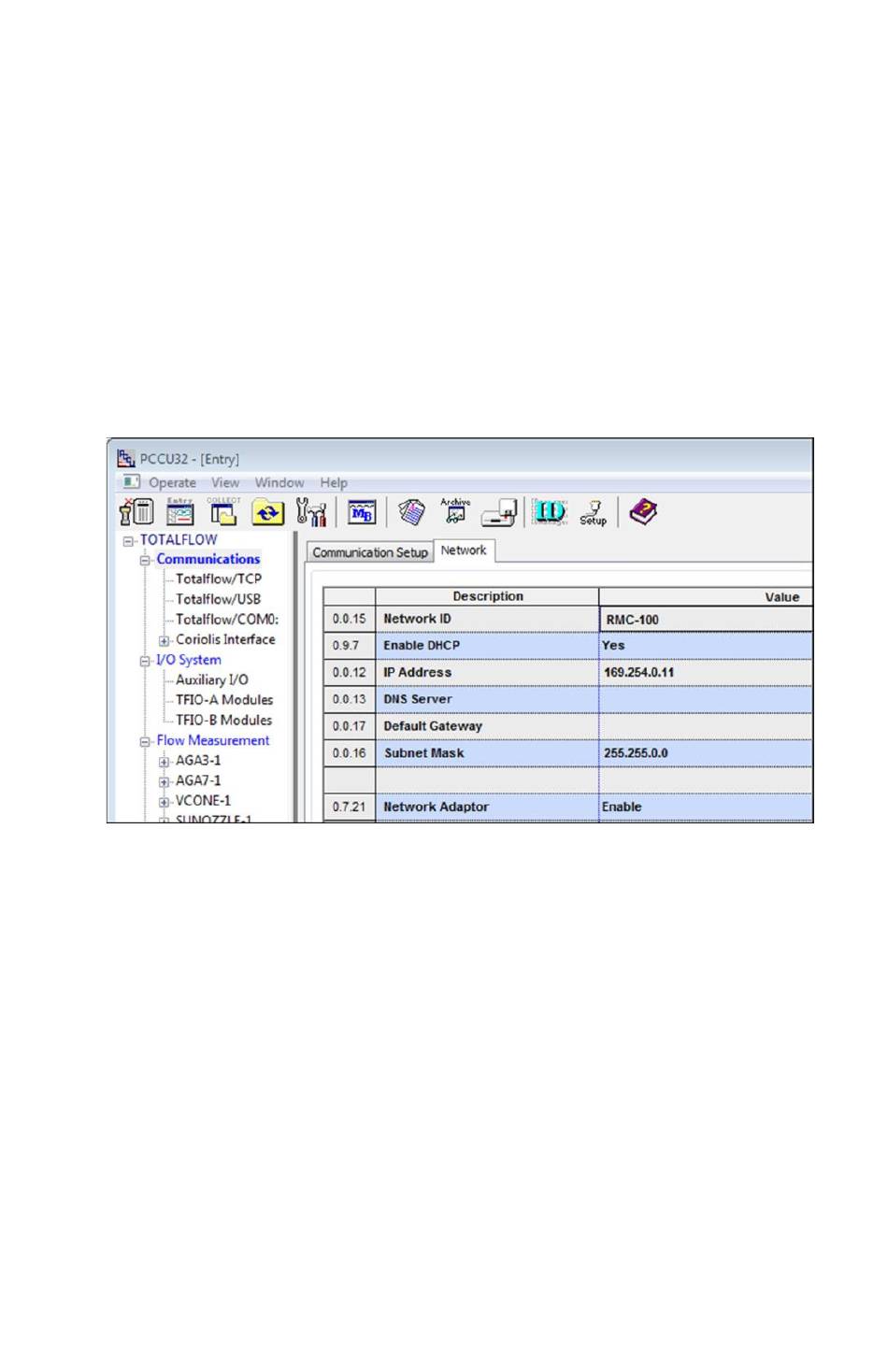Click the laptop file utilities icon
The width and height of the screenshot is (888, 1372).
[x=499, y=512]
